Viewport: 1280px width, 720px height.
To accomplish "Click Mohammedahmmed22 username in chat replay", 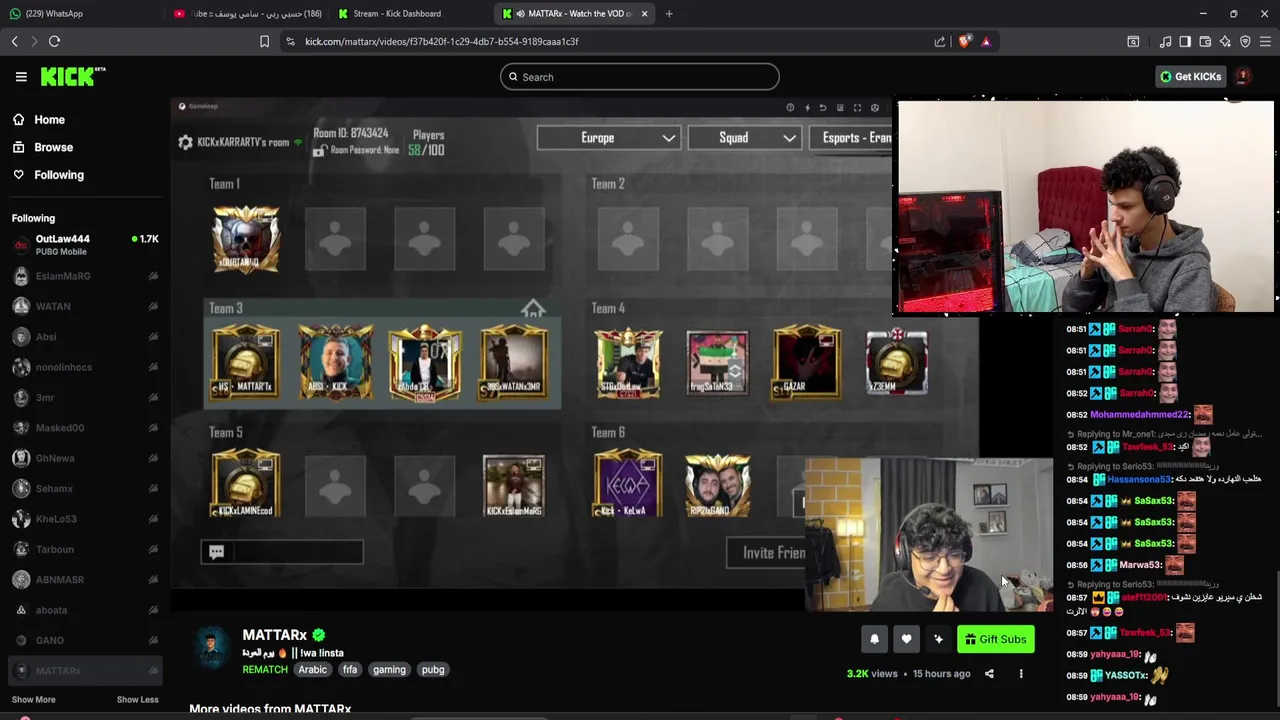I will [x=1140, y=414].
